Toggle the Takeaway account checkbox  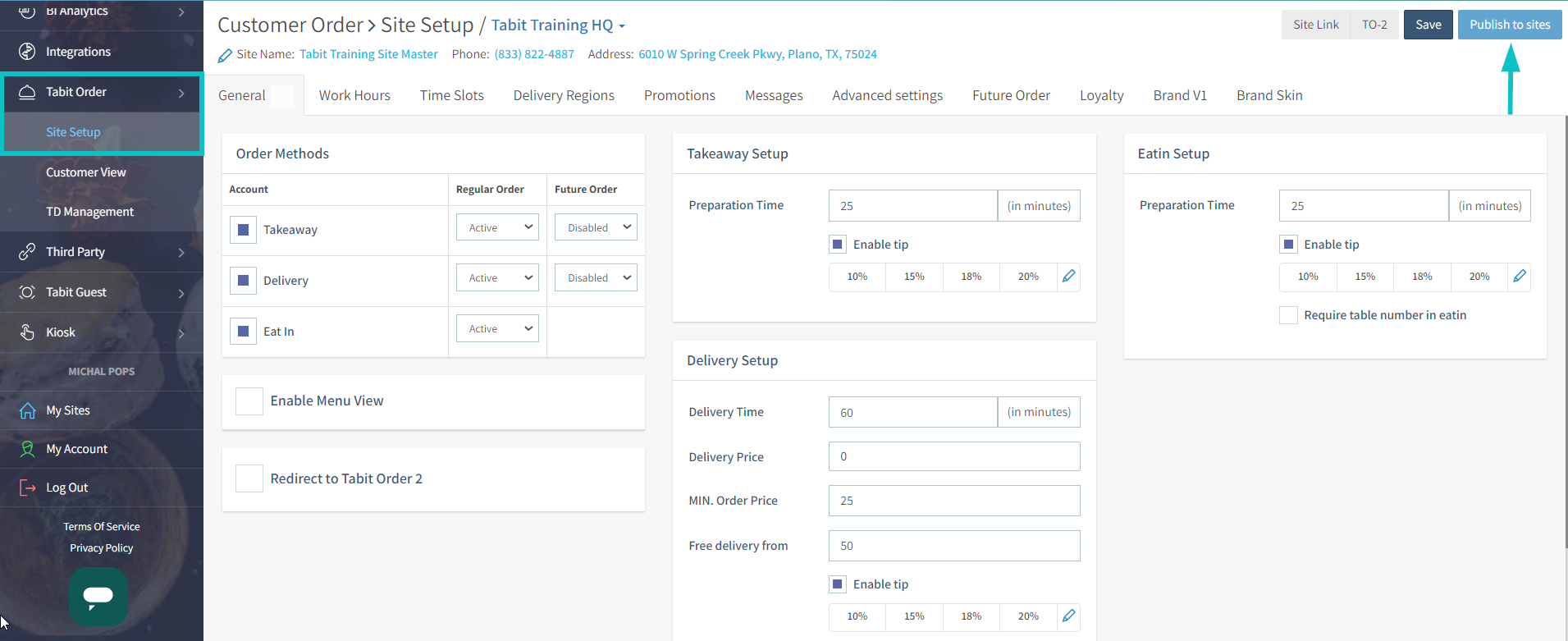(244, 230)
